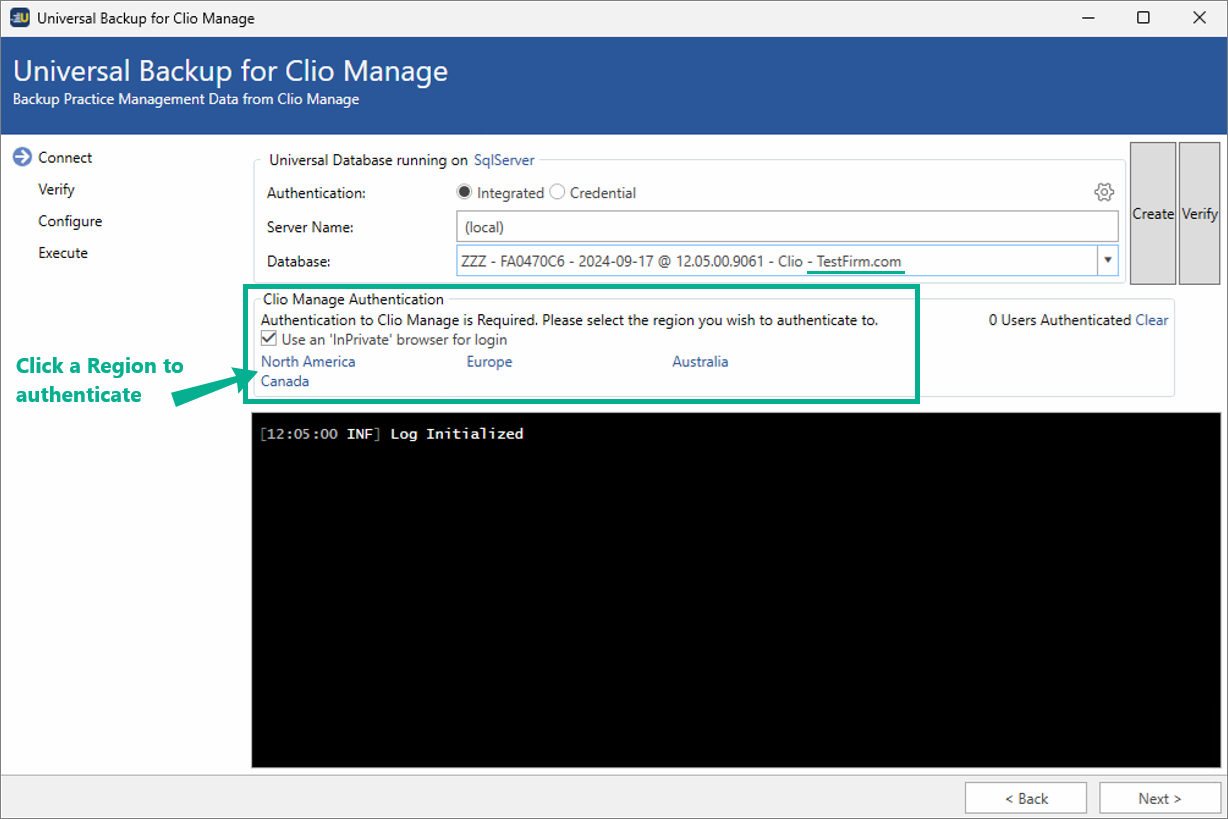Go to the Configure step
Image resolution: width=1228 pixels, height=819 pixels.
(x=70, y=221)
